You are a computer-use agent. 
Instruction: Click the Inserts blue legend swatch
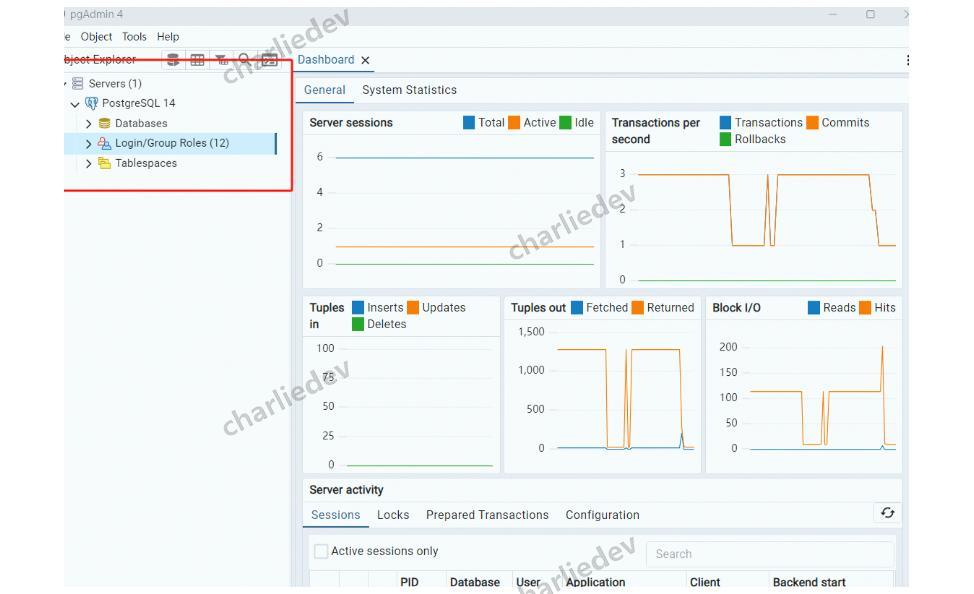pyautogui.click(x=358, y=308)
